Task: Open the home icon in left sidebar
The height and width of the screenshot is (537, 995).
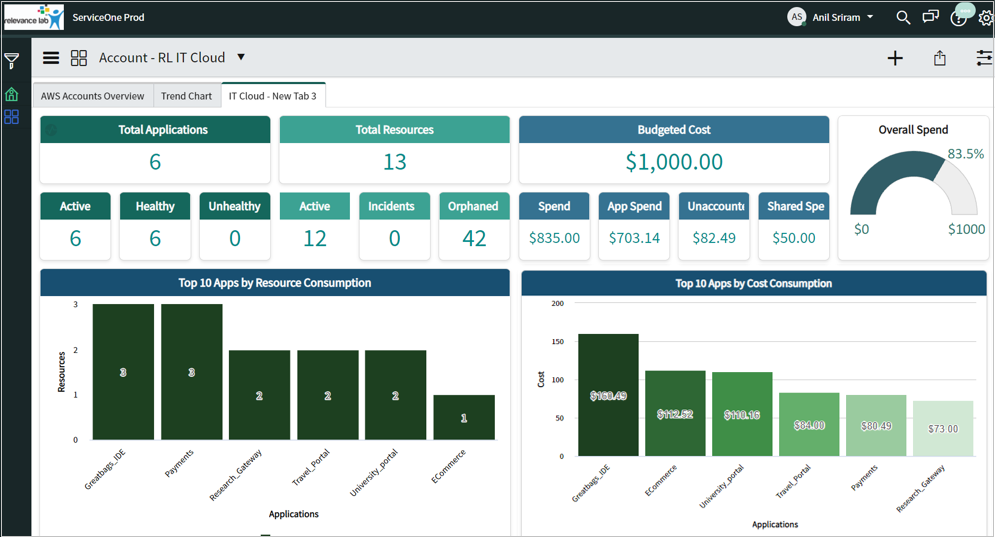Action: point(12,94)
